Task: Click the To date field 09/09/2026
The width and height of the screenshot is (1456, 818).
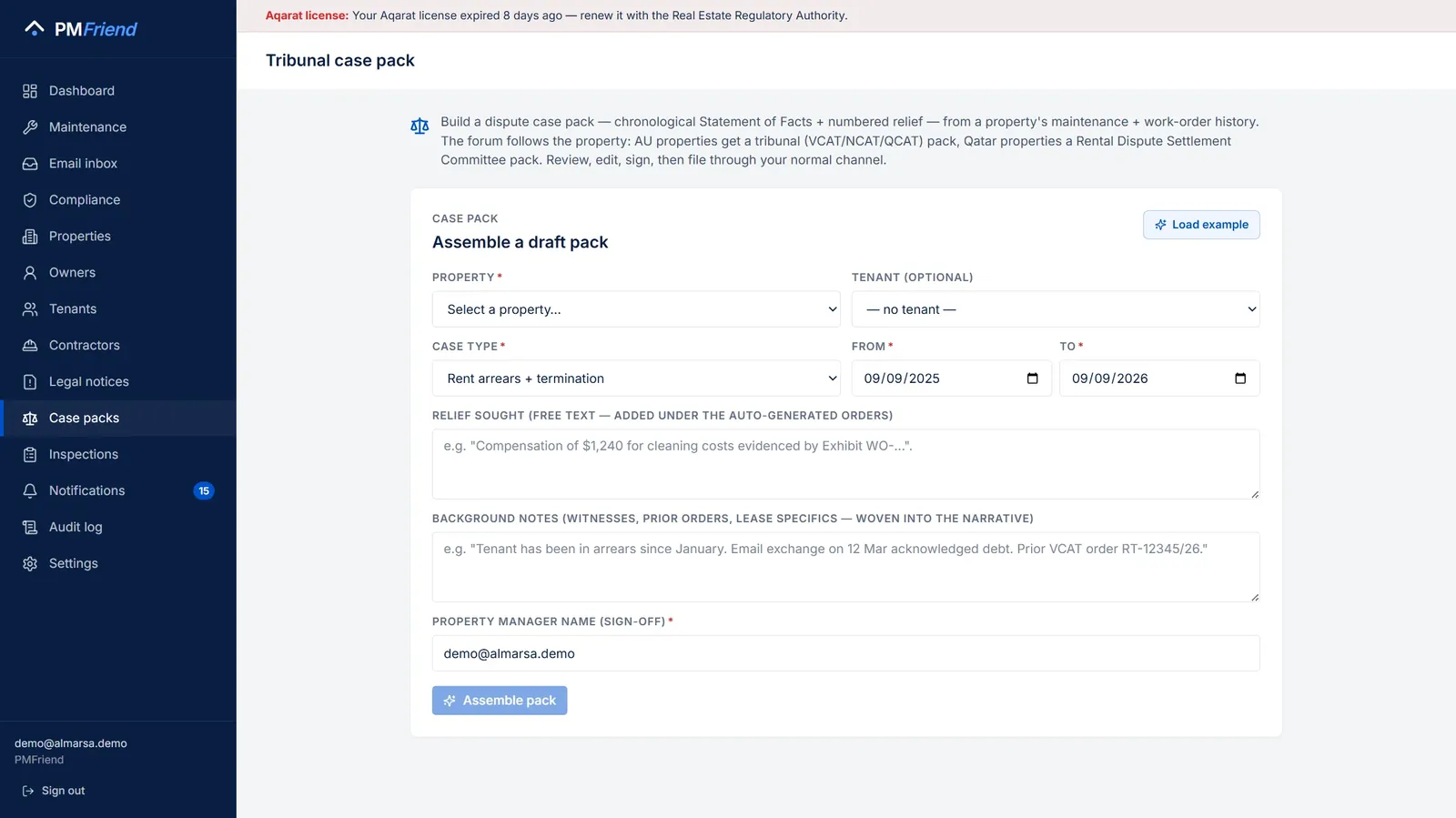Action: tap(1159, 379)
